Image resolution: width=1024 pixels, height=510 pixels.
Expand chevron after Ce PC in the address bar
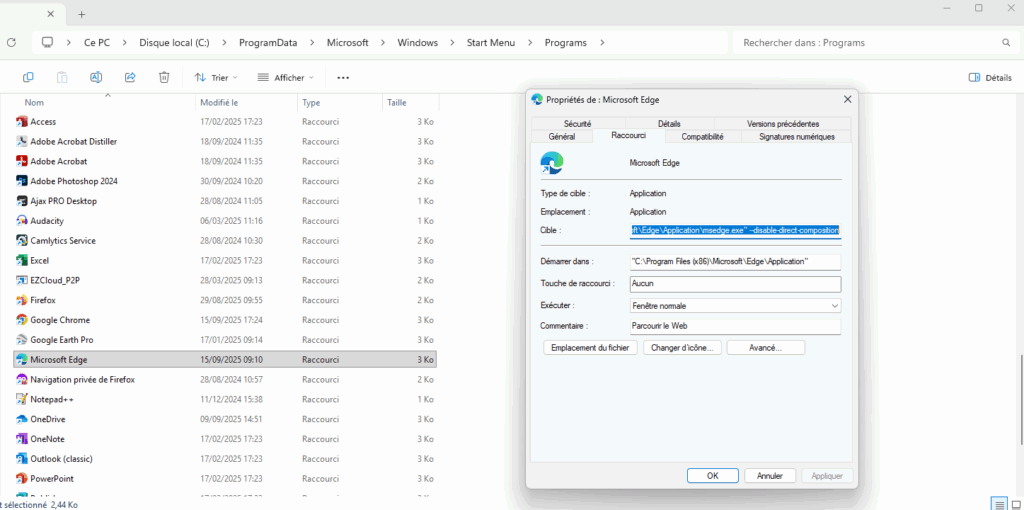pyautogui.click(x=125, y=42)
